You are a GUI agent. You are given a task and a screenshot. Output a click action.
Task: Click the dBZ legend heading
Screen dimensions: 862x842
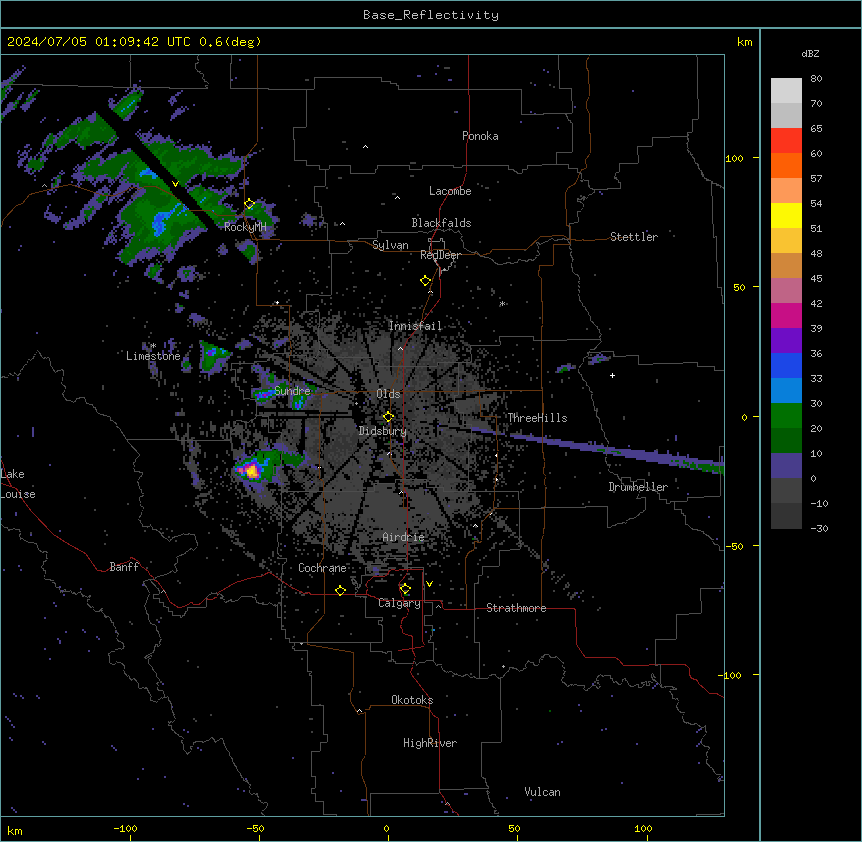tap(810, 53)
